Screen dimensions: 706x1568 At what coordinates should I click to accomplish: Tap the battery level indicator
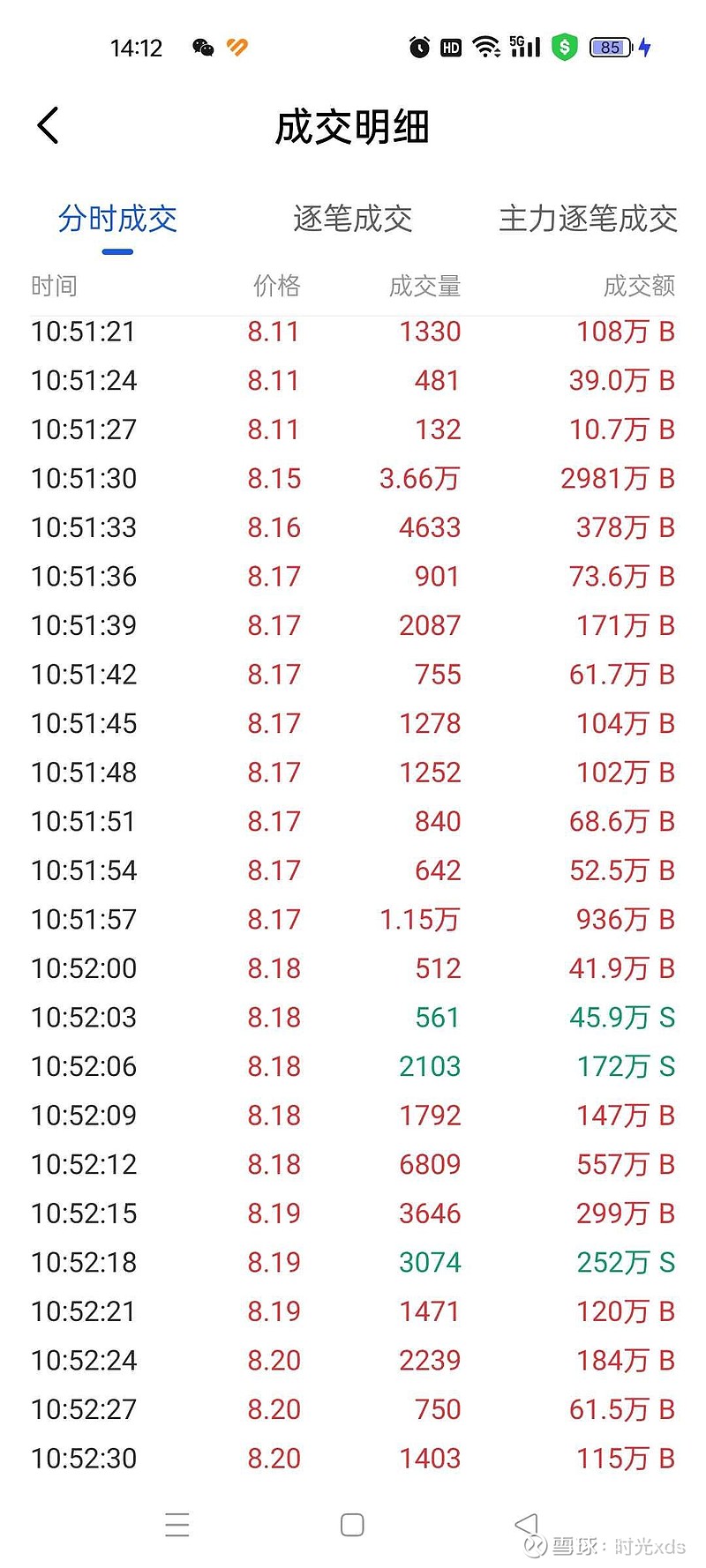611,48
